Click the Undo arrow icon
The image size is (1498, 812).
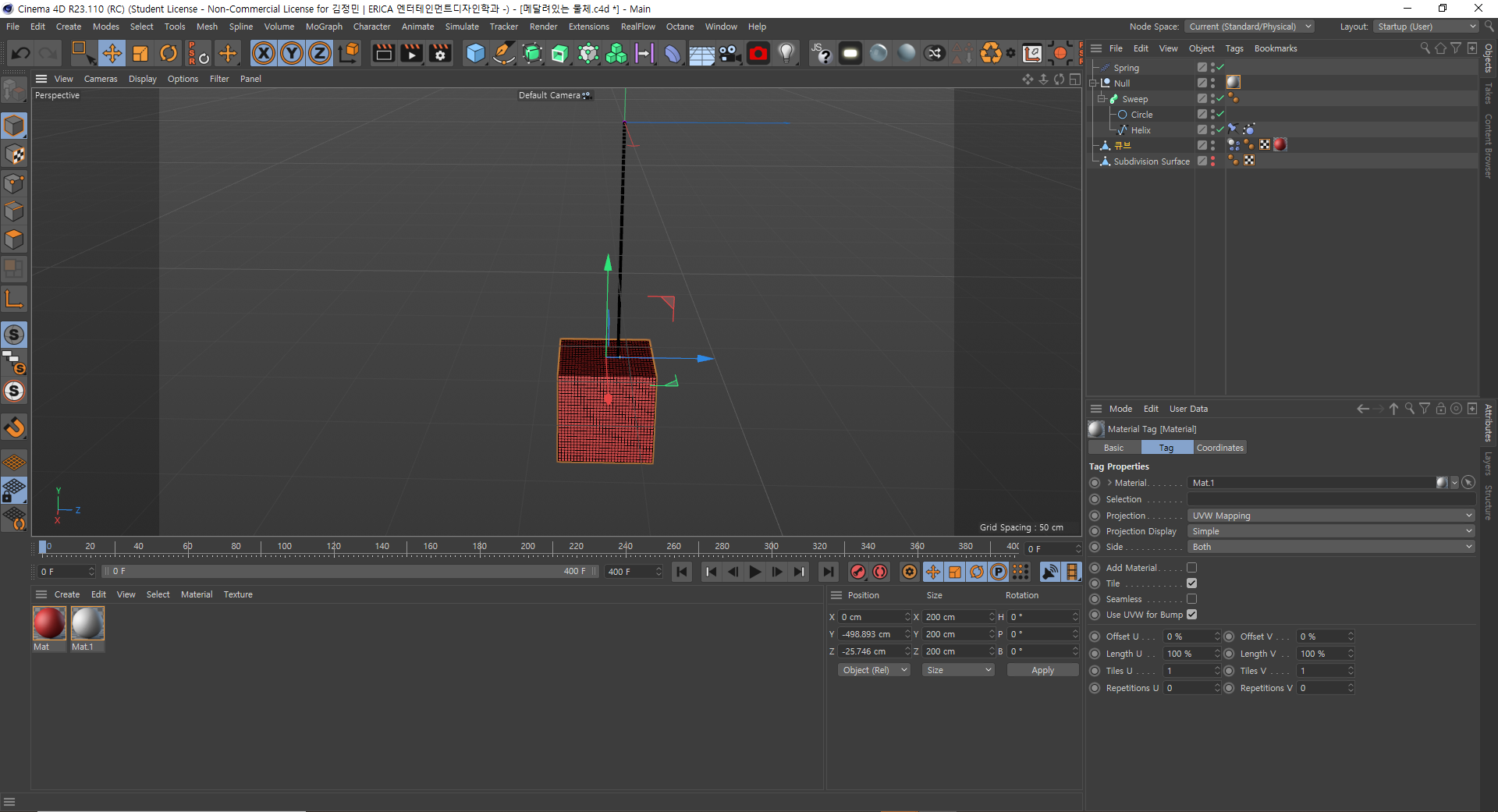click(21, 53)
